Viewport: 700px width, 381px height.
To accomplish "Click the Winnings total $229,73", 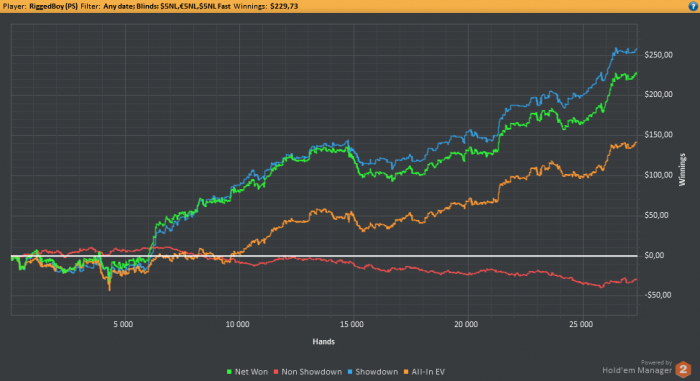I will (284, 6).
